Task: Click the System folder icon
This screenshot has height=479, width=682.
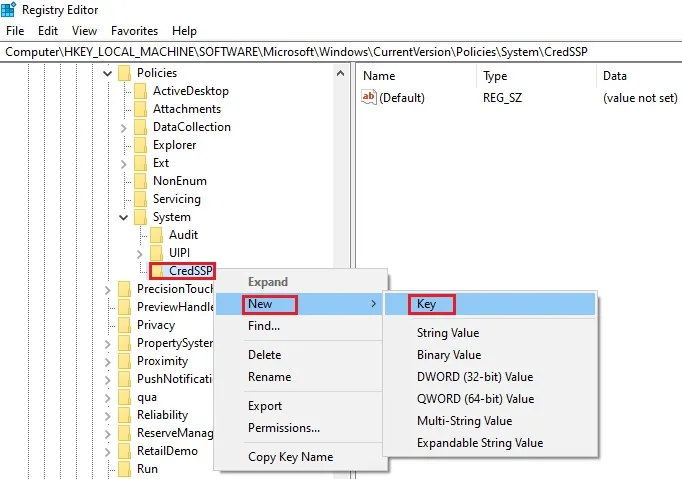Action: click(140, 217)
